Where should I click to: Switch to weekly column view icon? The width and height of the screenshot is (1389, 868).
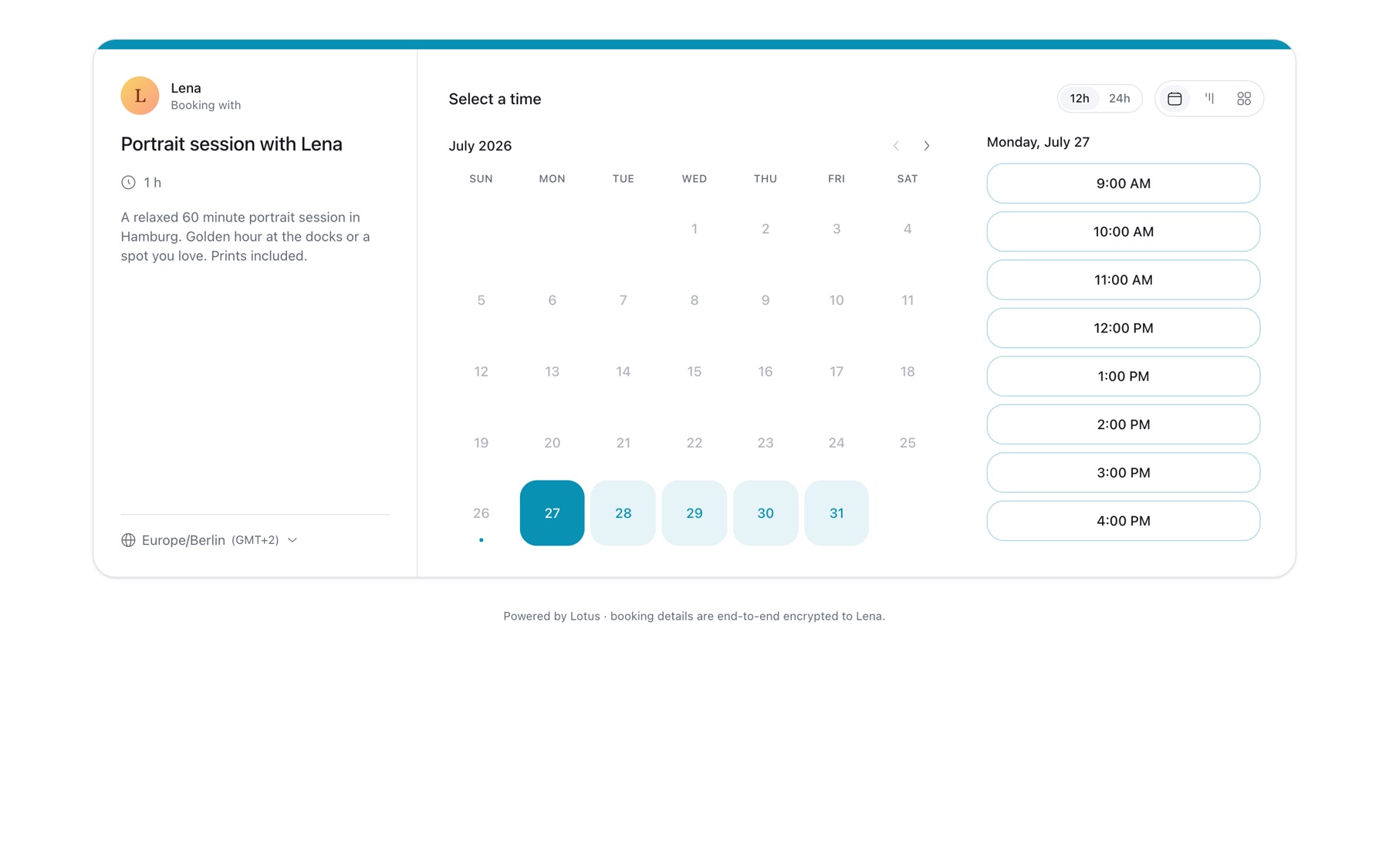pos(1209,99)
